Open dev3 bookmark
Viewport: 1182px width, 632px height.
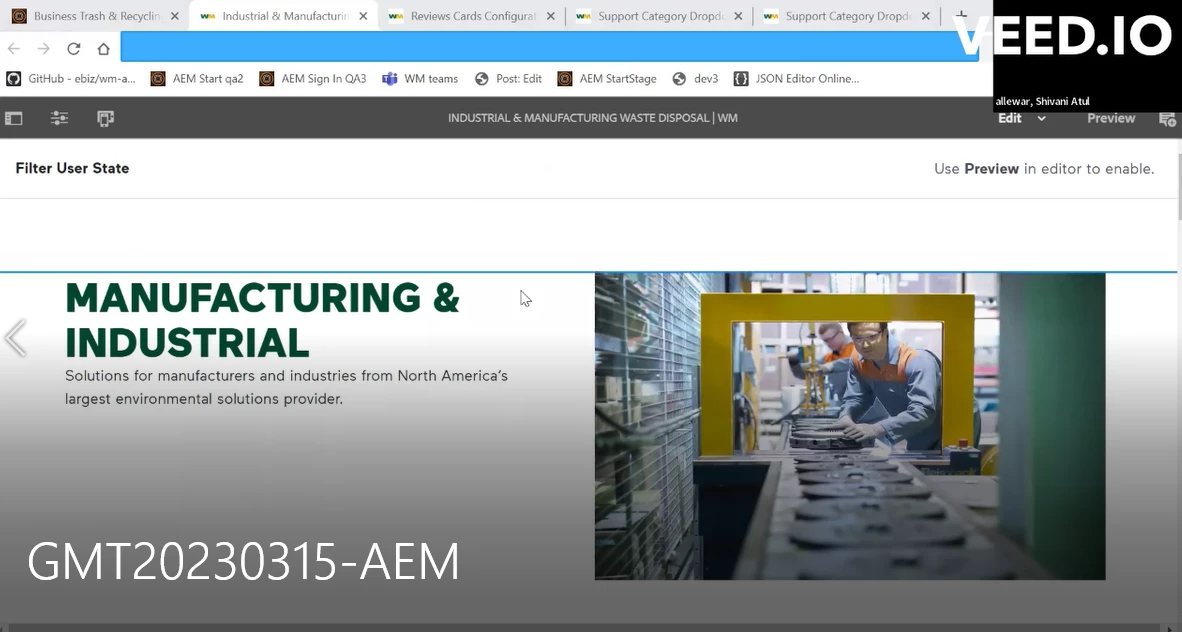695,78
